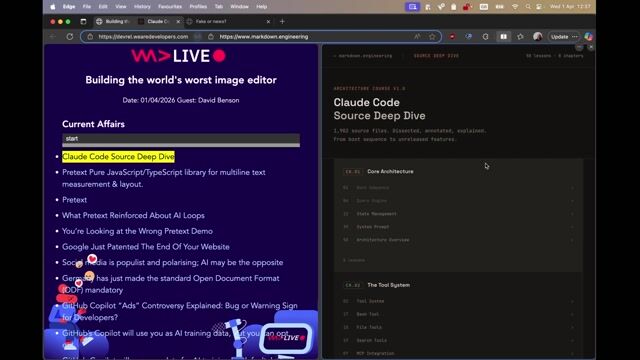Open split pane more options icon

(579, 47)
